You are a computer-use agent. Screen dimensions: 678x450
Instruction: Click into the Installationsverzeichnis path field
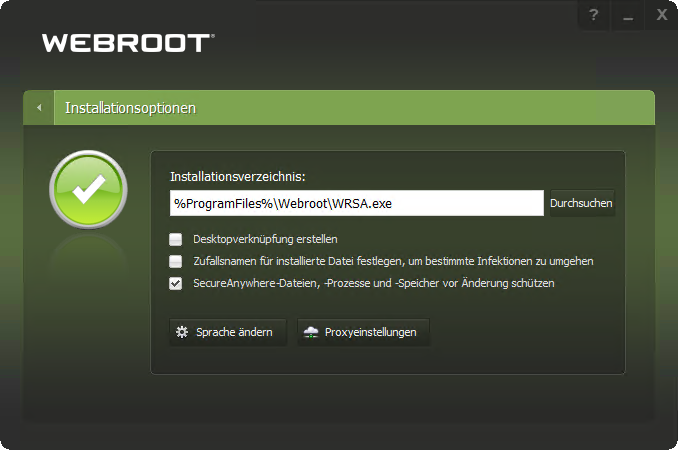point(357,203)
